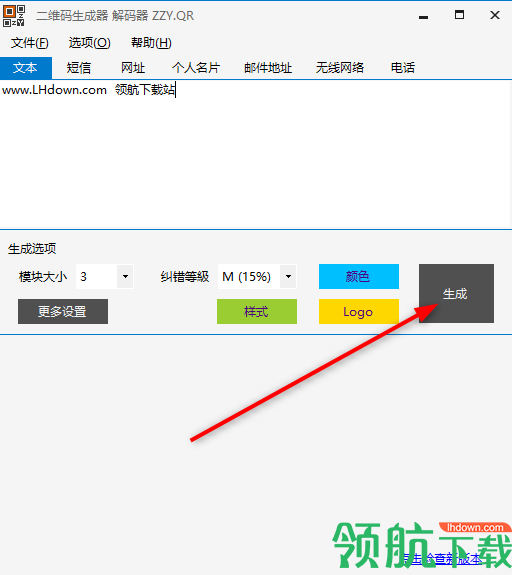The width and height of the screenshot is (512, 575).
Task: Open the 帮助(H) menu
Action: pos(151,43)
